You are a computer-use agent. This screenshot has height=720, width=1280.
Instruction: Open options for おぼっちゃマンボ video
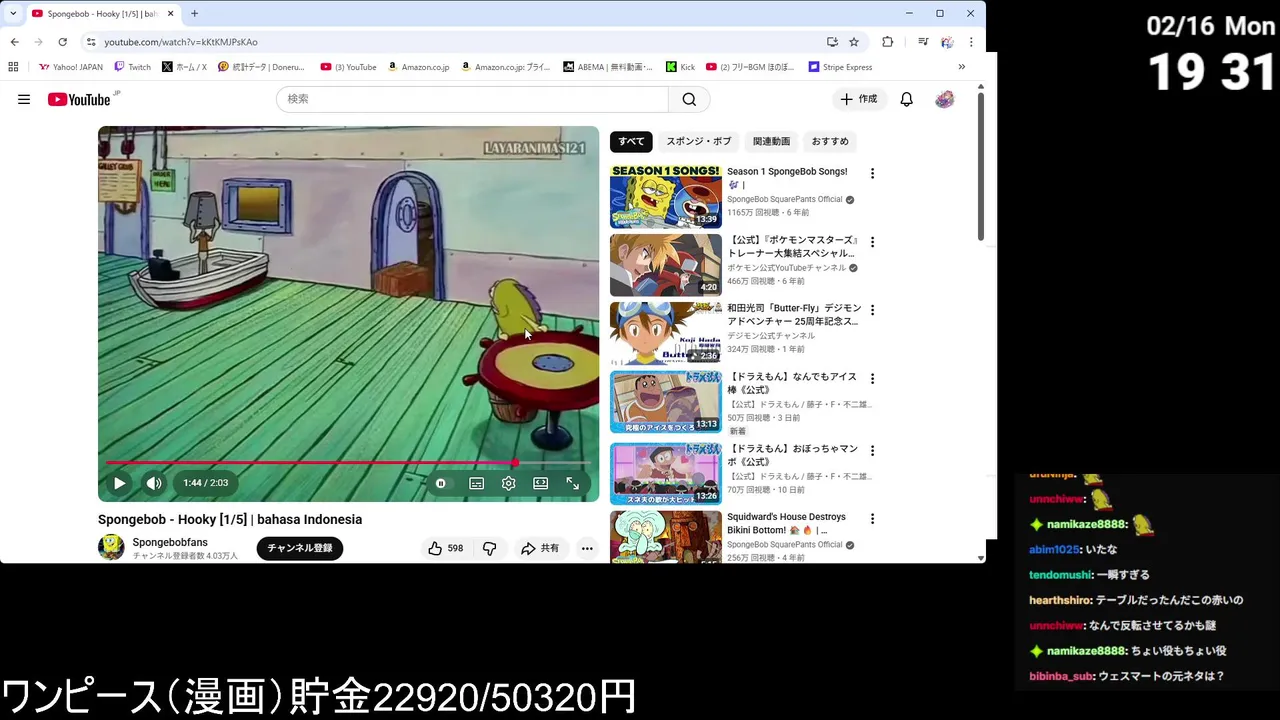point(872,451)
